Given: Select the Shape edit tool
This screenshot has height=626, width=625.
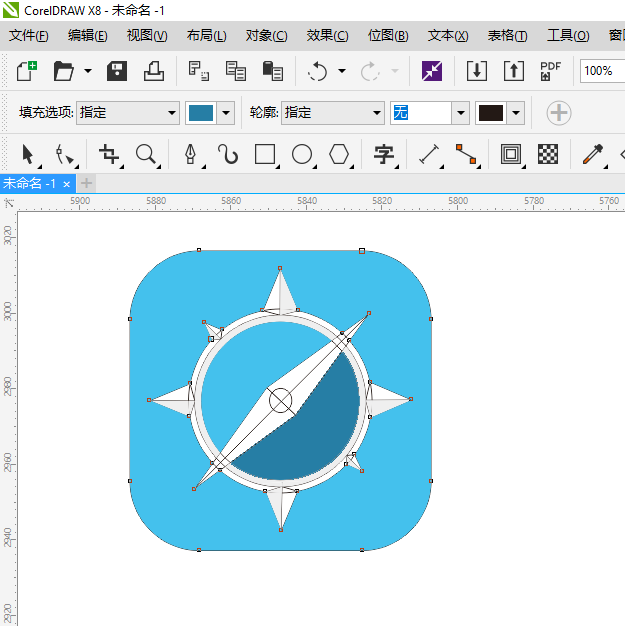Looking at the screenshot, I should coord(65,155).
